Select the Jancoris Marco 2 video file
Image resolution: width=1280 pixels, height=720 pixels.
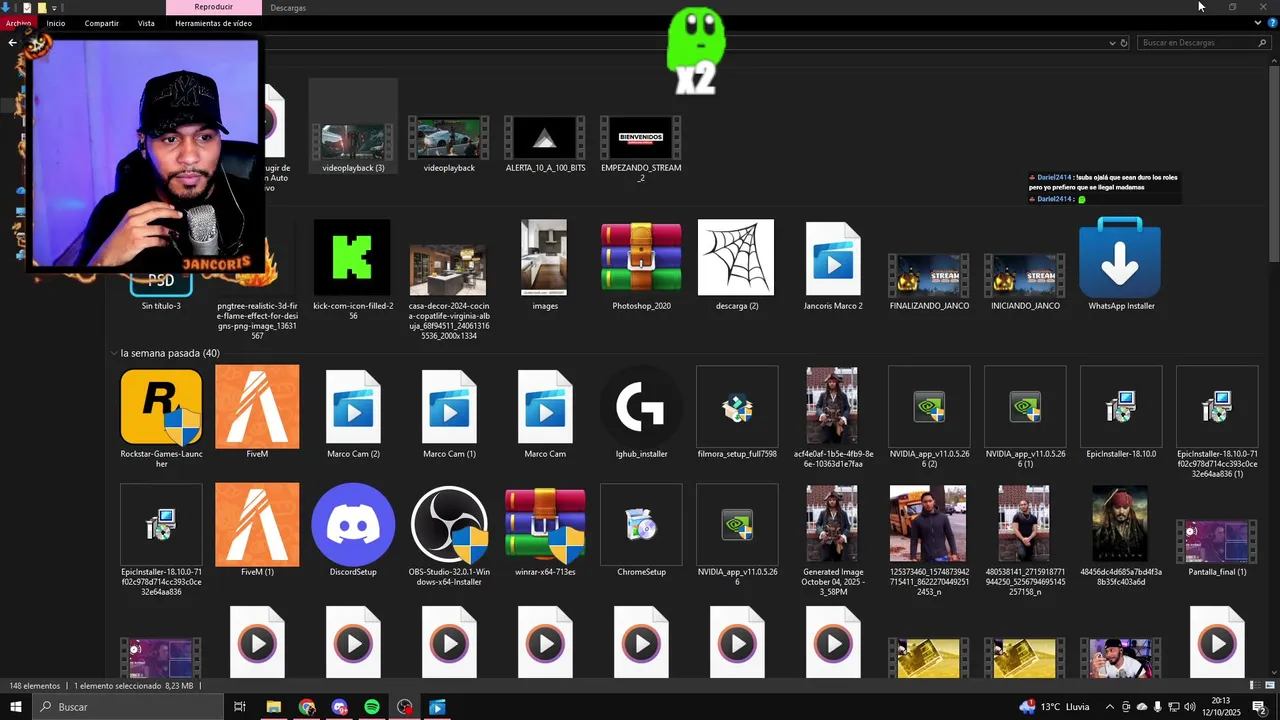click(x=833, y=259)
